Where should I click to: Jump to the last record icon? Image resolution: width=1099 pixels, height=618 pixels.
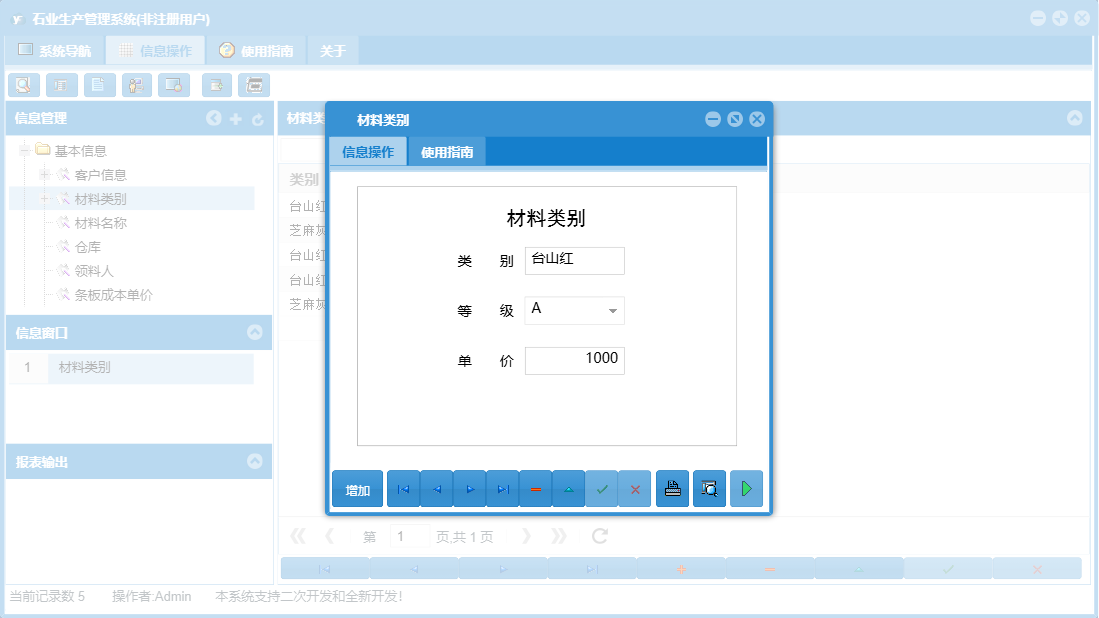coord(502,489)
